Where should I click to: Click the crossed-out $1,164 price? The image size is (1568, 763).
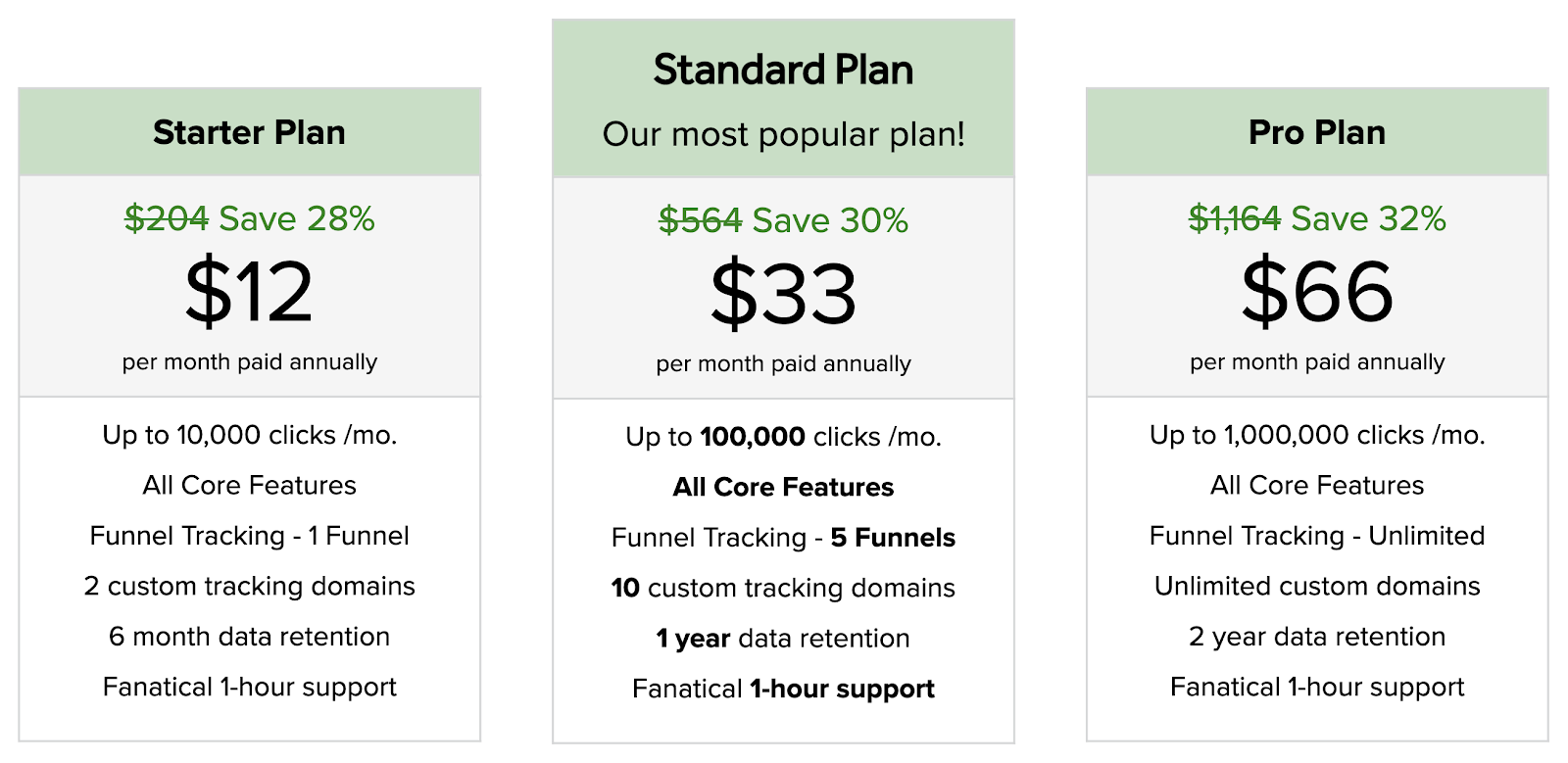pyautogui.click(x=1234, y=218)
